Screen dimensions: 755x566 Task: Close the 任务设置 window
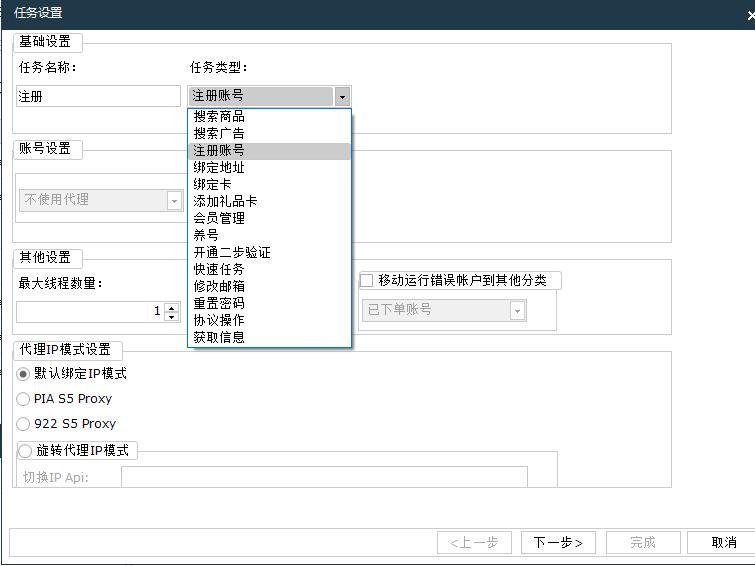(x=750, y=15)
